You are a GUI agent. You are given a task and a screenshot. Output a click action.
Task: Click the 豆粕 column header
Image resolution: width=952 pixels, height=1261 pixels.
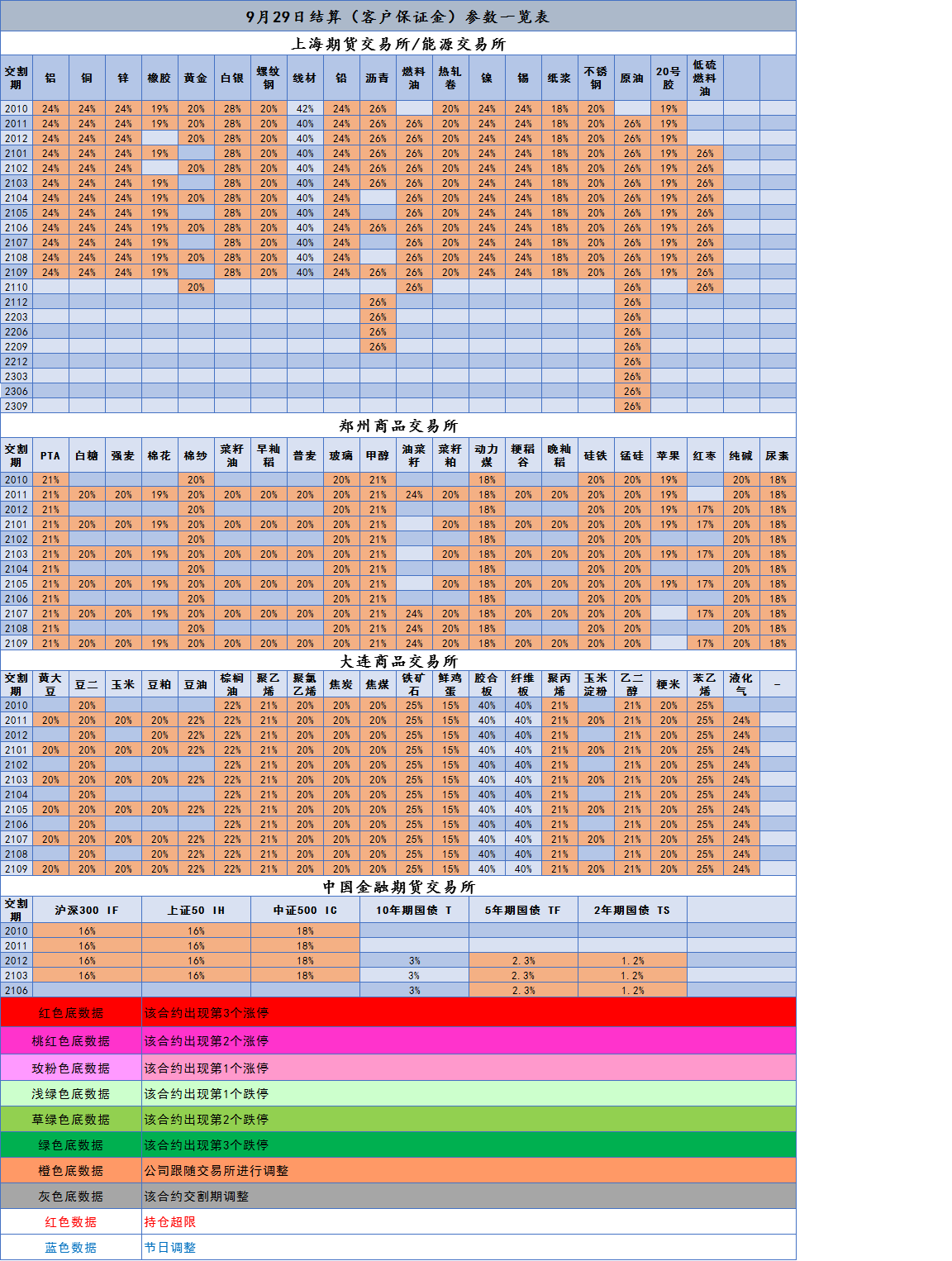click(x=159, y=684)
